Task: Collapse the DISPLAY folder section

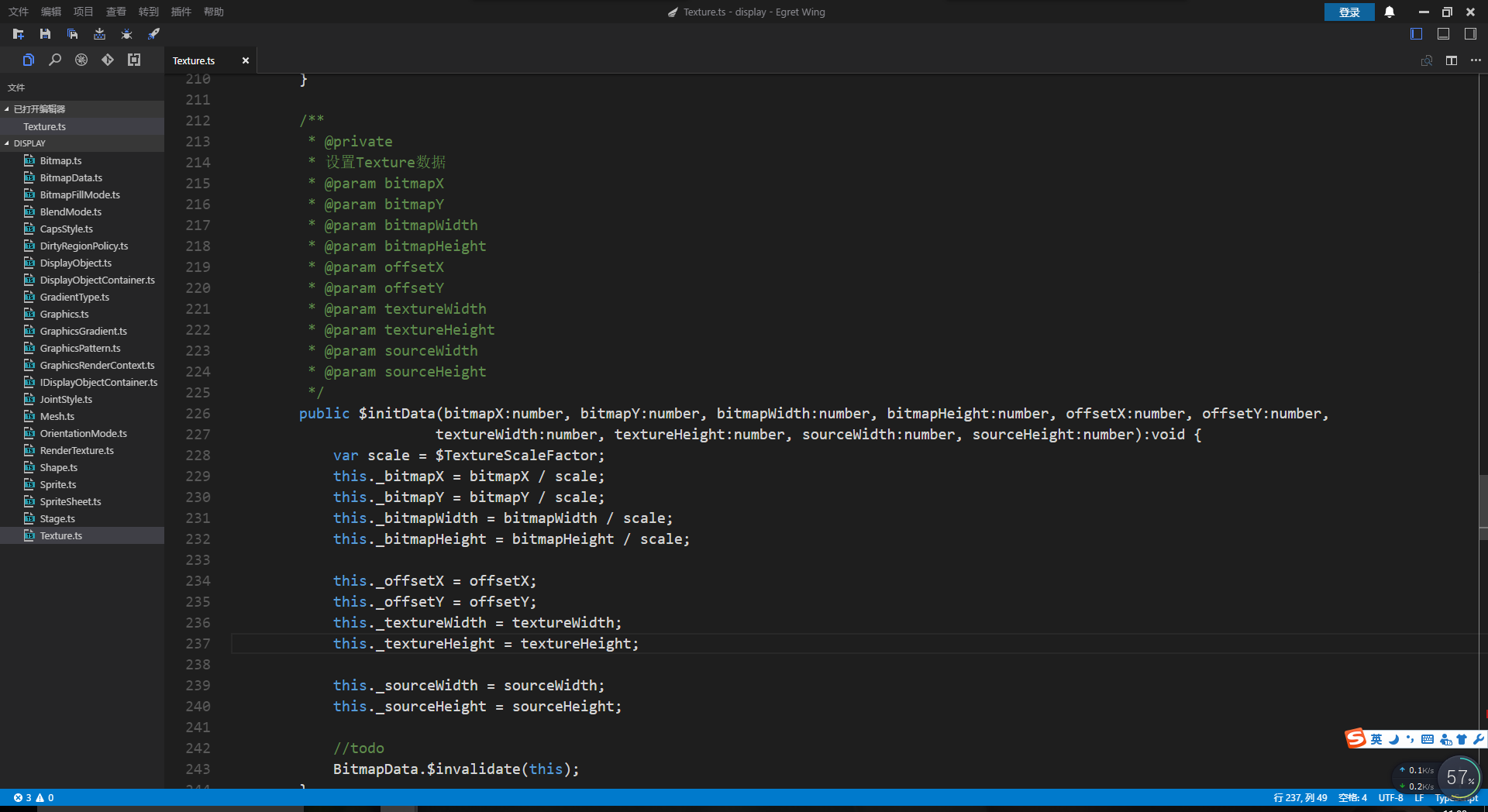Action: tap(82, 143)
